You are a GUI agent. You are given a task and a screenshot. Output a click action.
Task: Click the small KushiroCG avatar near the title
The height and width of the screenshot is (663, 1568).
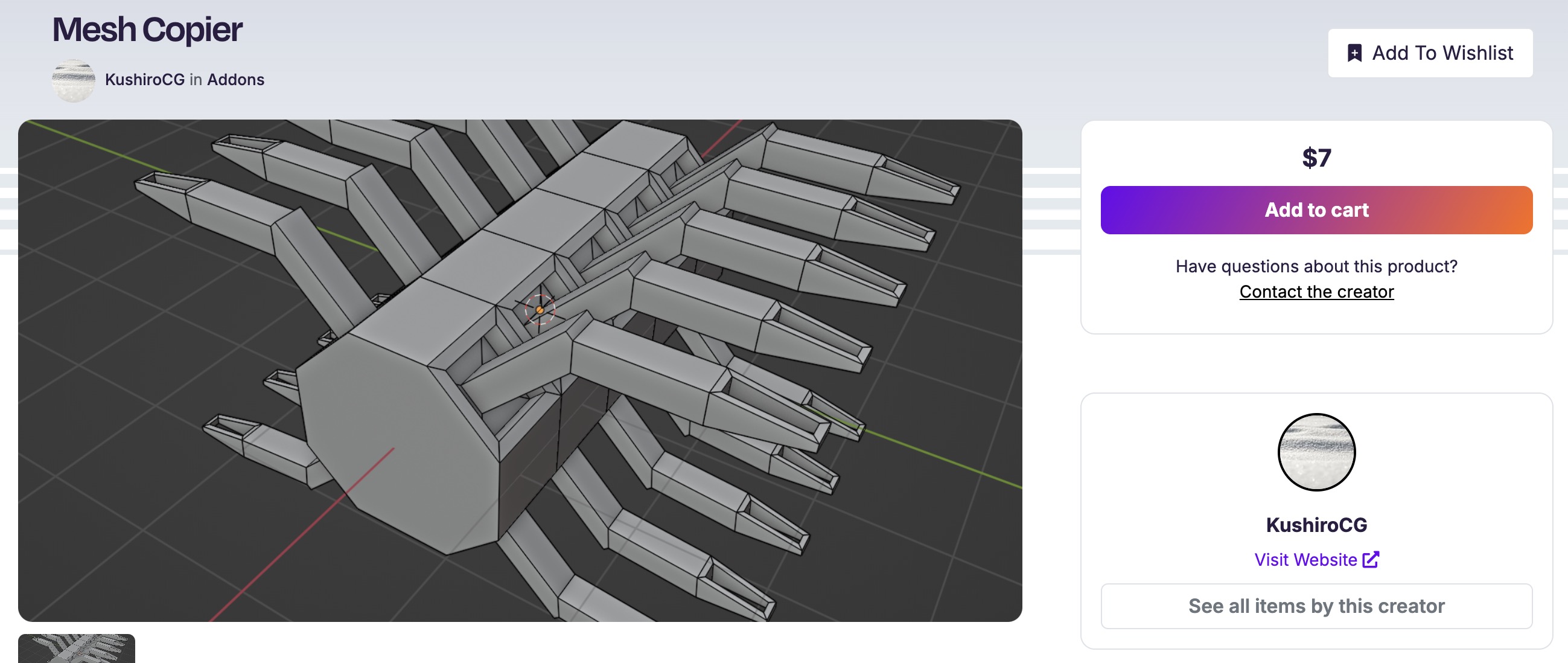pos(73,80)
